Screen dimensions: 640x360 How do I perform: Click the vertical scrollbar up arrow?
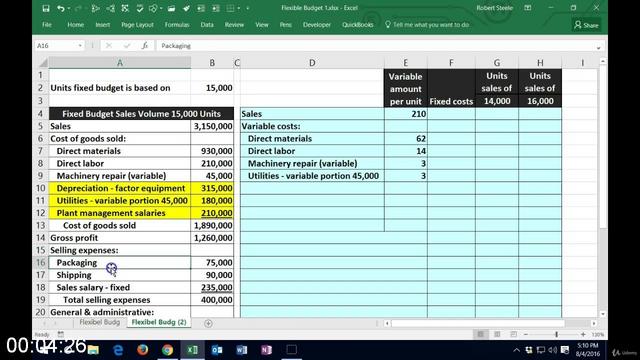pos(603,61)
